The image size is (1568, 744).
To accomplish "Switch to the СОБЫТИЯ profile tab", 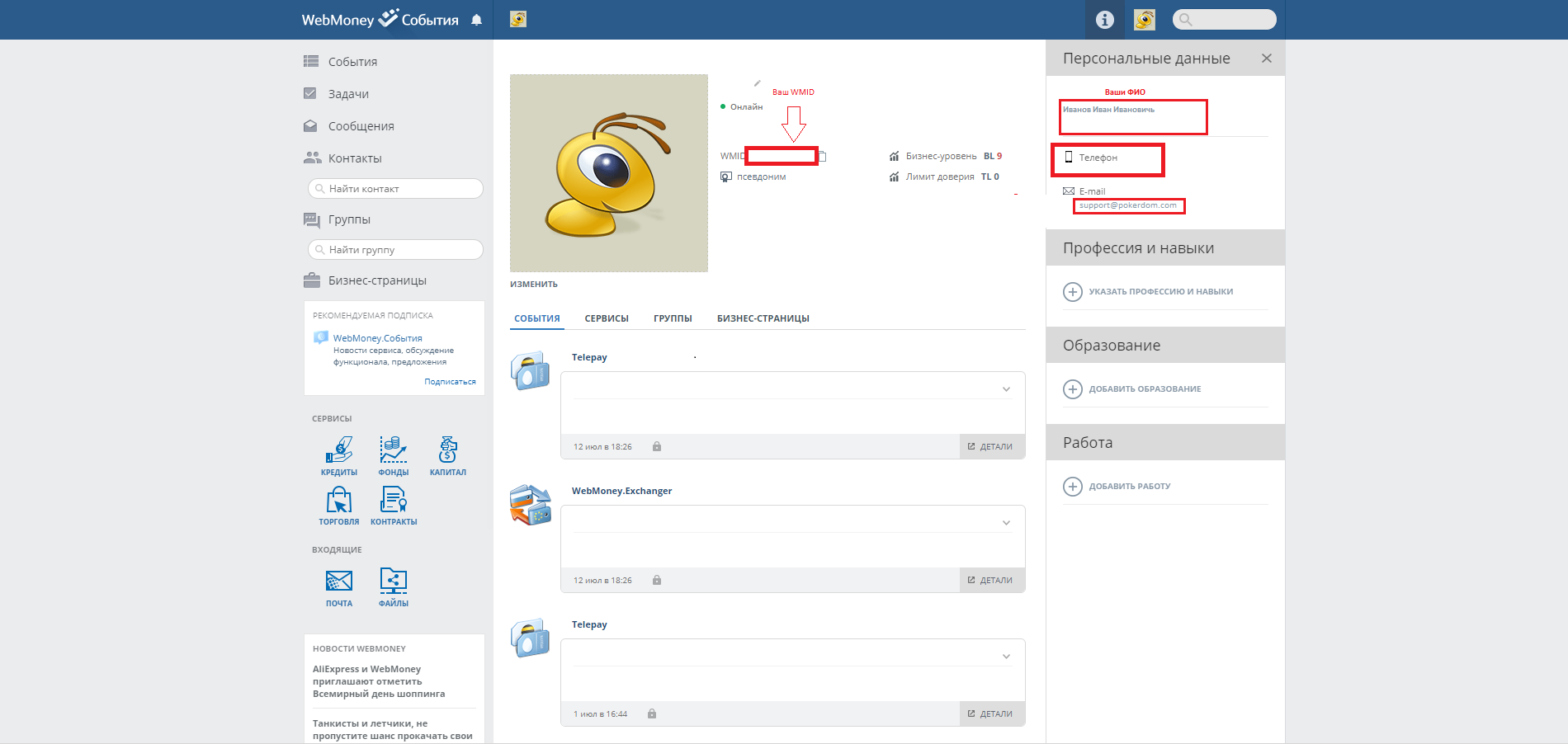I will [537, 318].
